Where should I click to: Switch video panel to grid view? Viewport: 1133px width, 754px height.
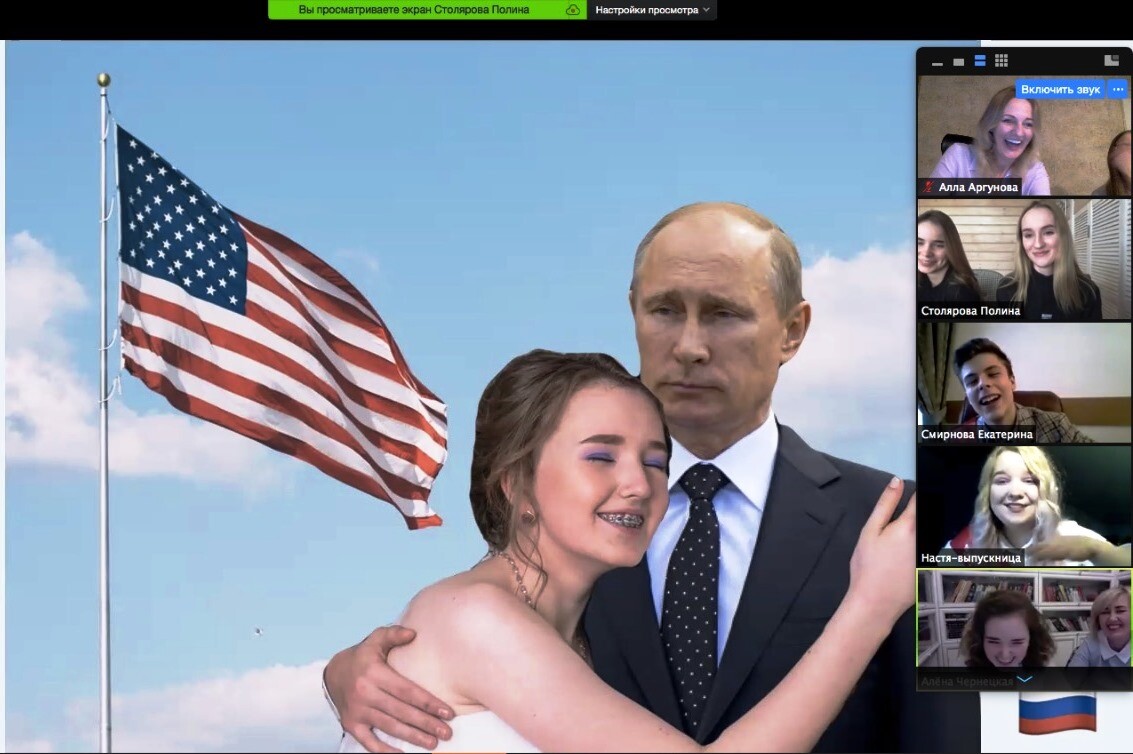tap(1001, 61)
